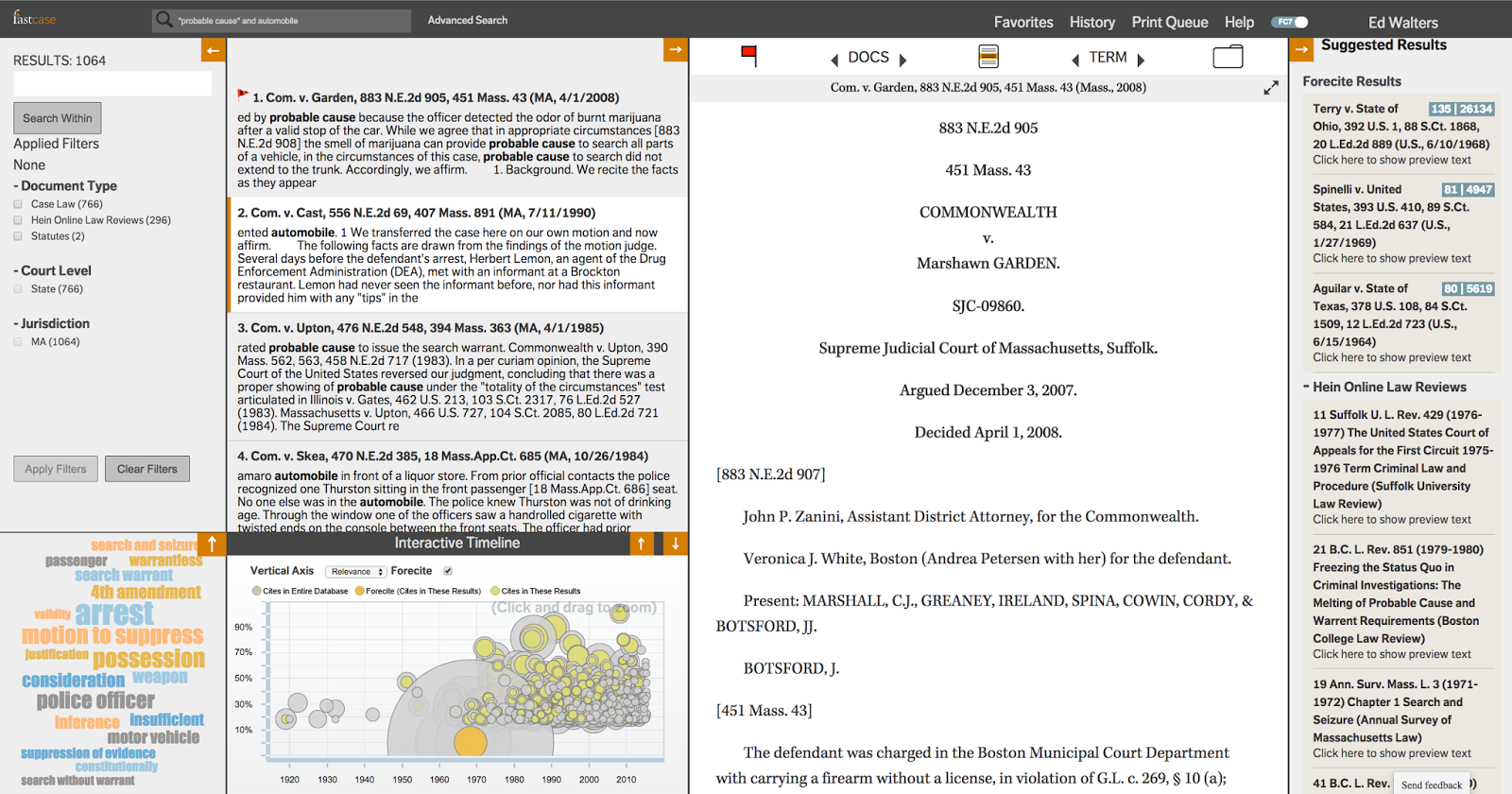1512x794 pixels.
Task: Open result 3, Com. v. Upton
Action: [421, 328]
